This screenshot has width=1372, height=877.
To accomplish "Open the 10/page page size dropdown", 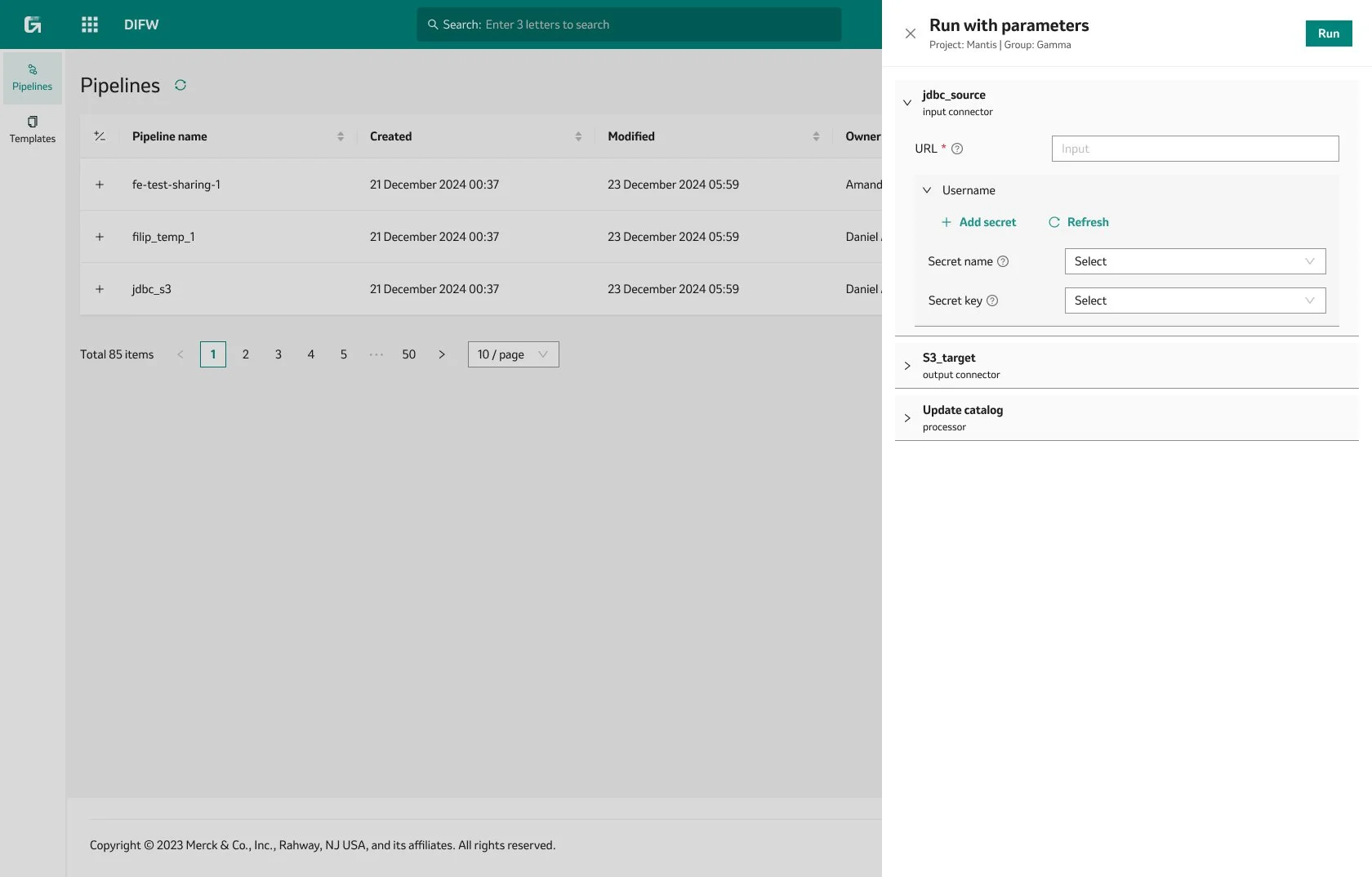I will [512, 354].
